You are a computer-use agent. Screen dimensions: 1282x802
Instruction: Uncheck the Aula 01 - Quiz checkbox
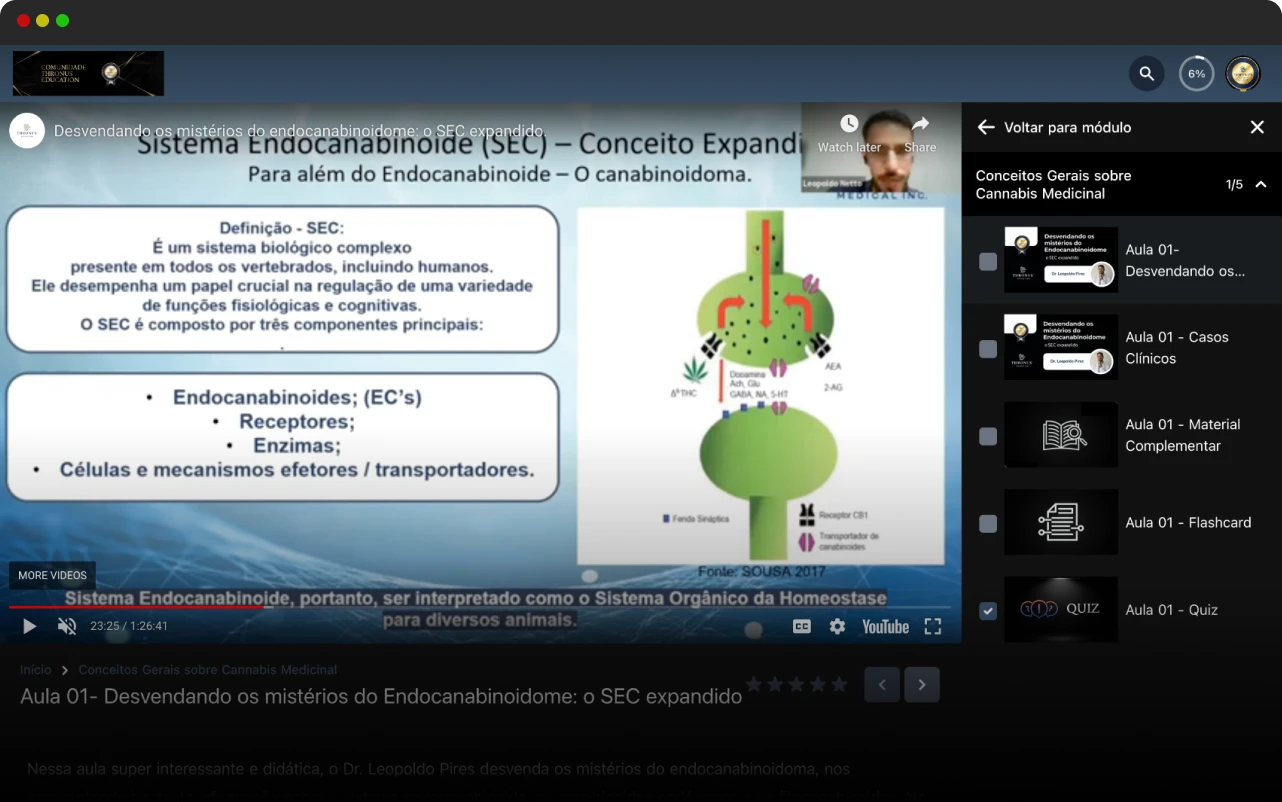pos(988,610)
